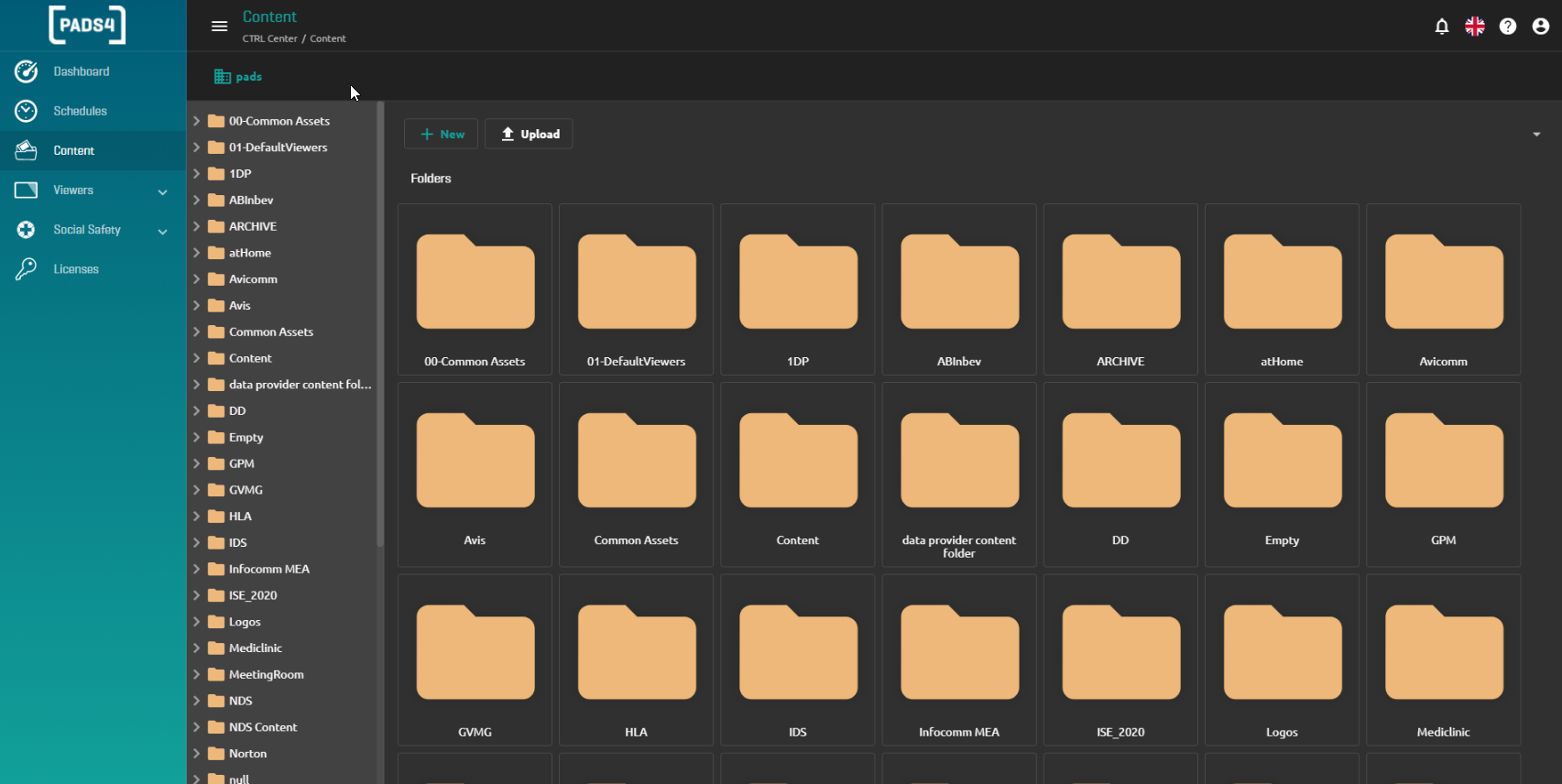Open Viewers in the sidebar
Viewport: 1562px width, 784px height.
[x=93, y=190]
